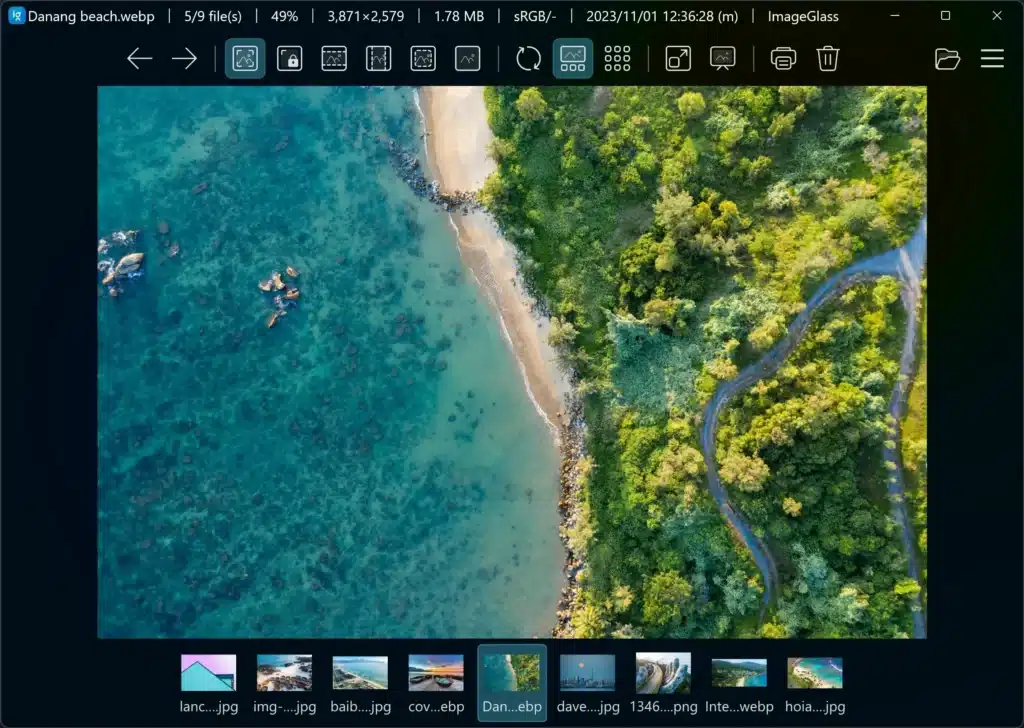Click the 'sRGB/-' color profile text
1024x728 pixels.
(535, 16)
